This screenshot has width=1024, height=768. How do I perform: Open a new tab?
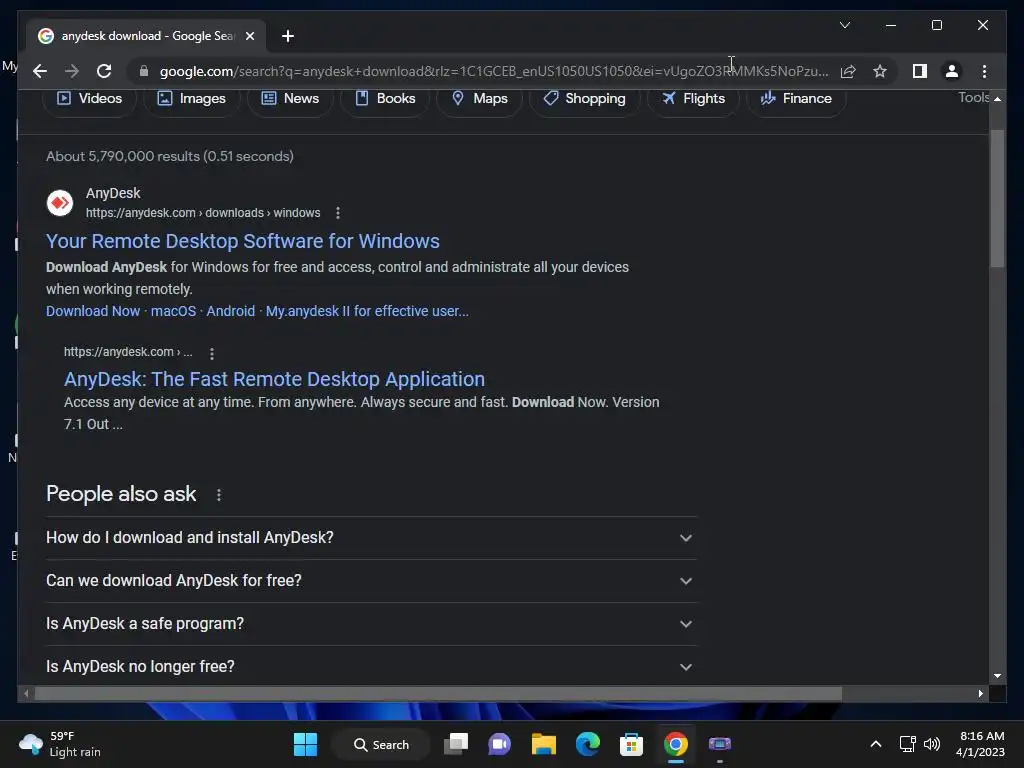(x=288, y=36)
